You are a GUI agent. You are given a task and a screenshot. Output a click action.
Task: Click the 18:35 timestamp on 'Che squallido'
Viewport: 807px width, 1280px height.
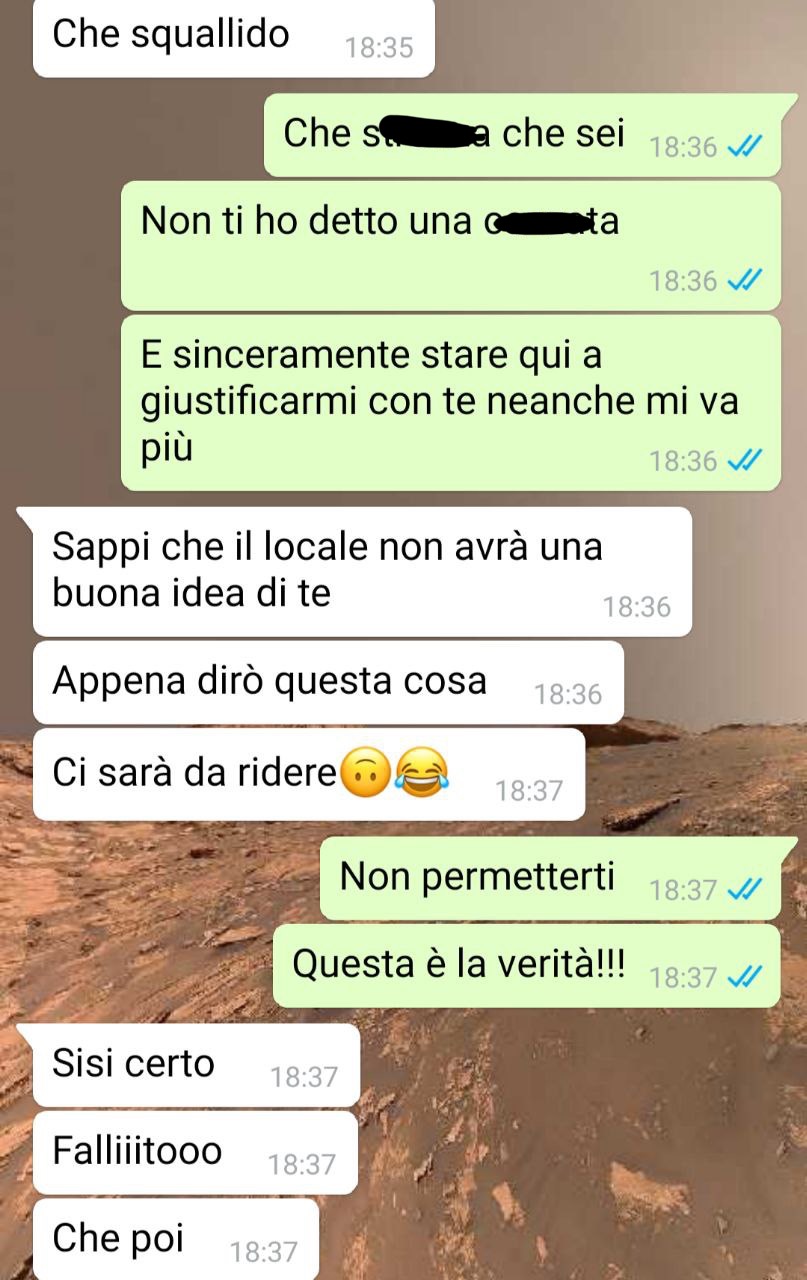click(379, 48)
